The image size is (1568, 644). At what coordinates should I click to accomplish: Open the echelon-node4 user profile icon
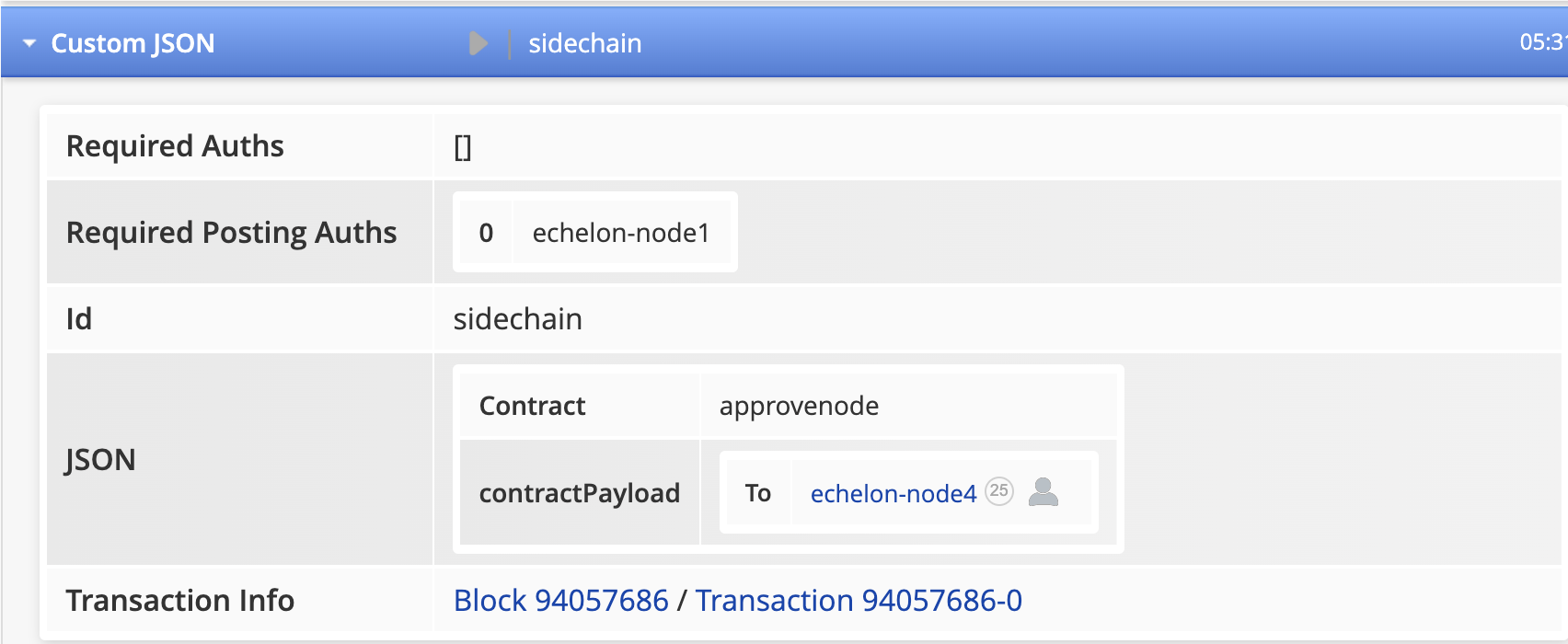(x=1043, y=492)
